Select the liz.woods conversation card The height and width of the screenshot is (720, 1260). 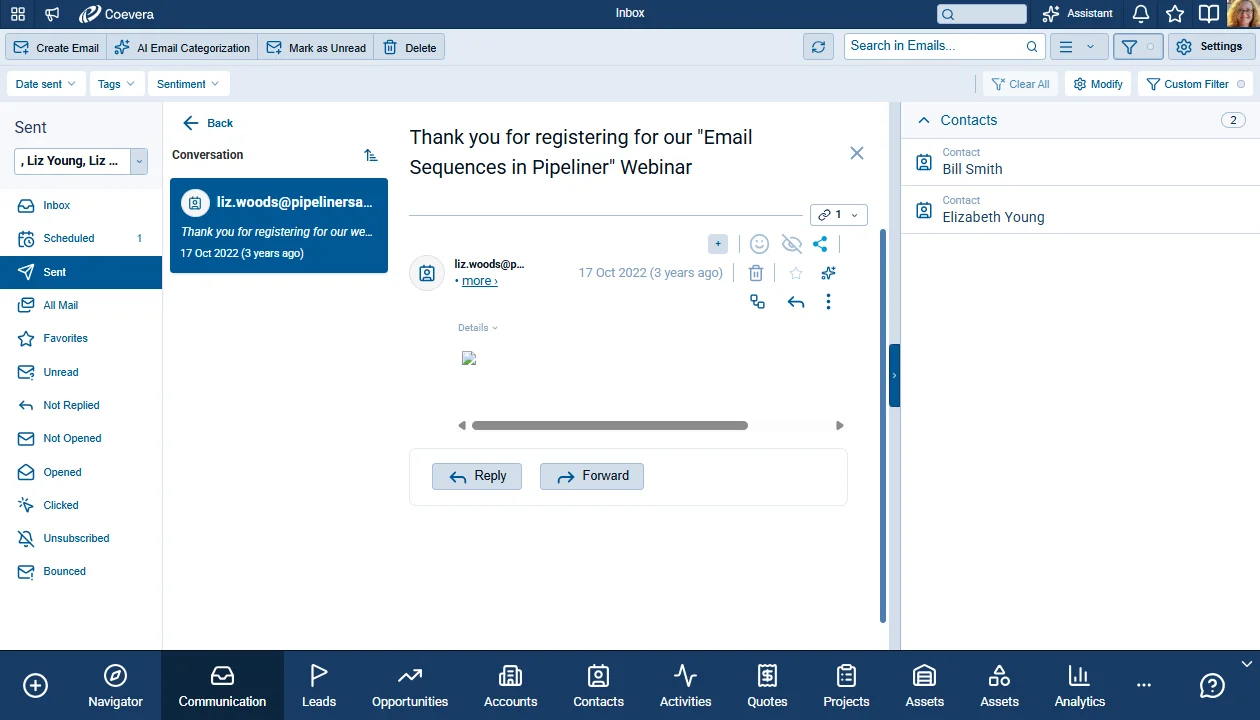pos(279,226)
